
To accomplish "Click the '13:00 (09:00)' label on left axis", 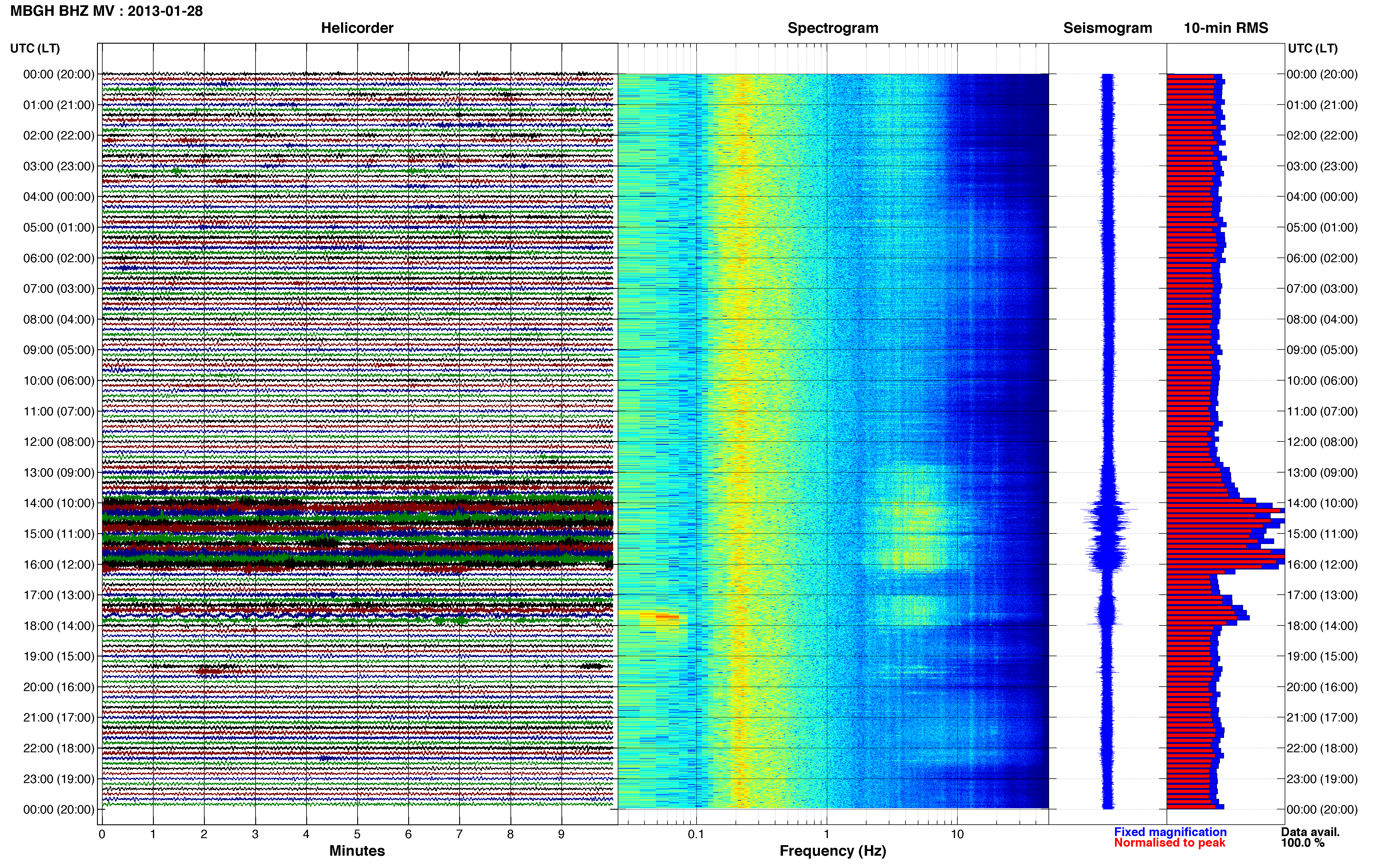I will (59, 473).
